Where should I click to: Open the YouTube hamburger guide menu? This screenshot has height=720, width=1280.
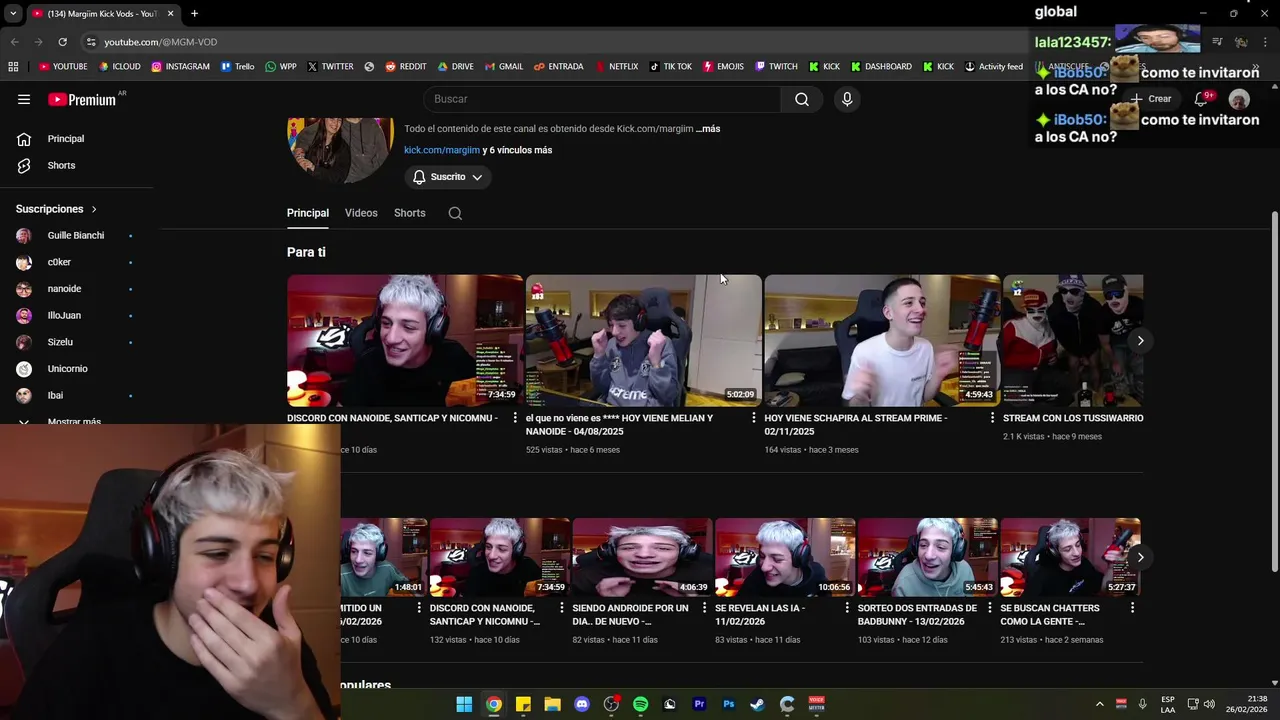24,99
